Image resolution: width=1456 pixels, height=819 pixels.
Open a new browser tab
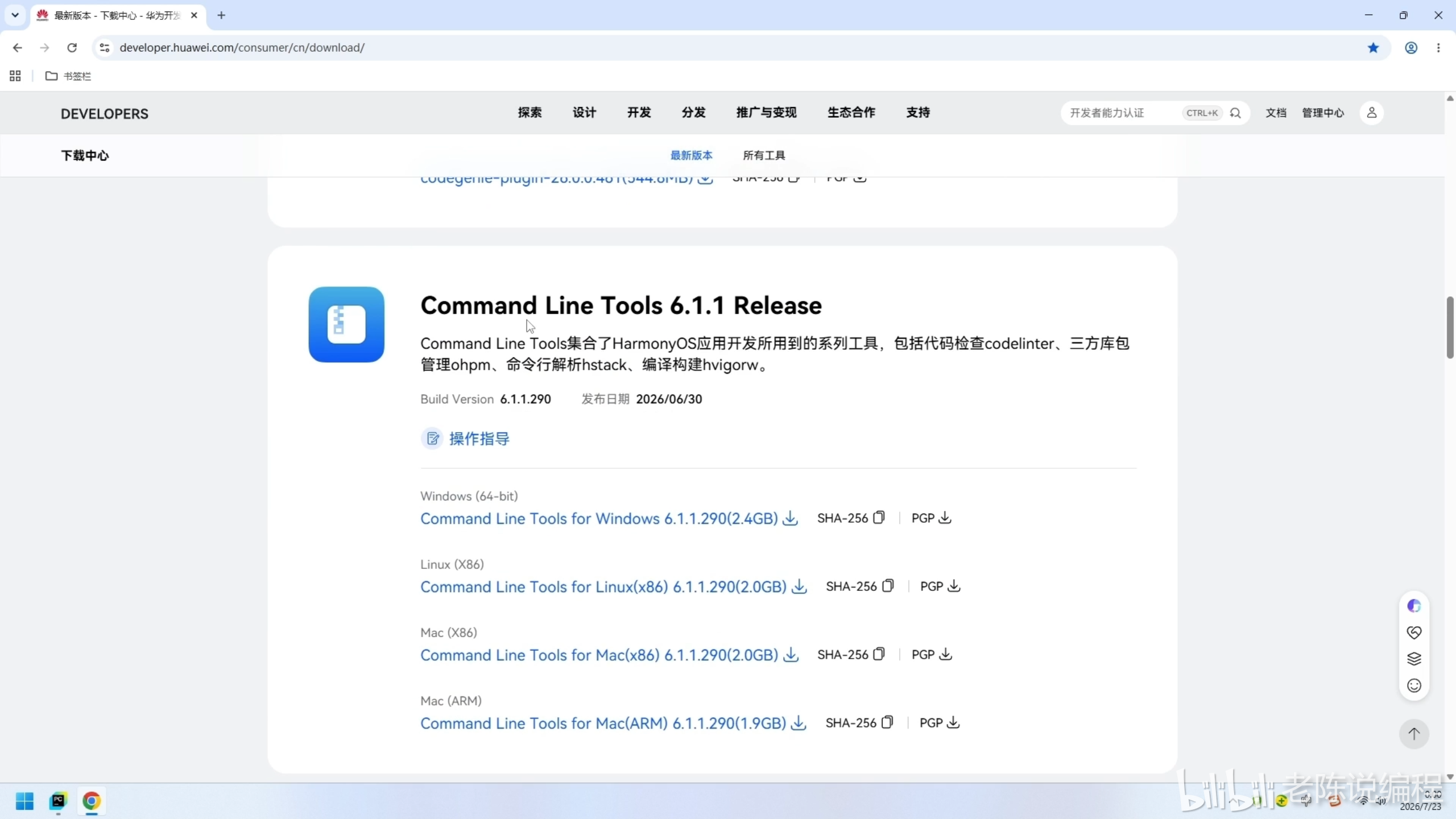221,15
